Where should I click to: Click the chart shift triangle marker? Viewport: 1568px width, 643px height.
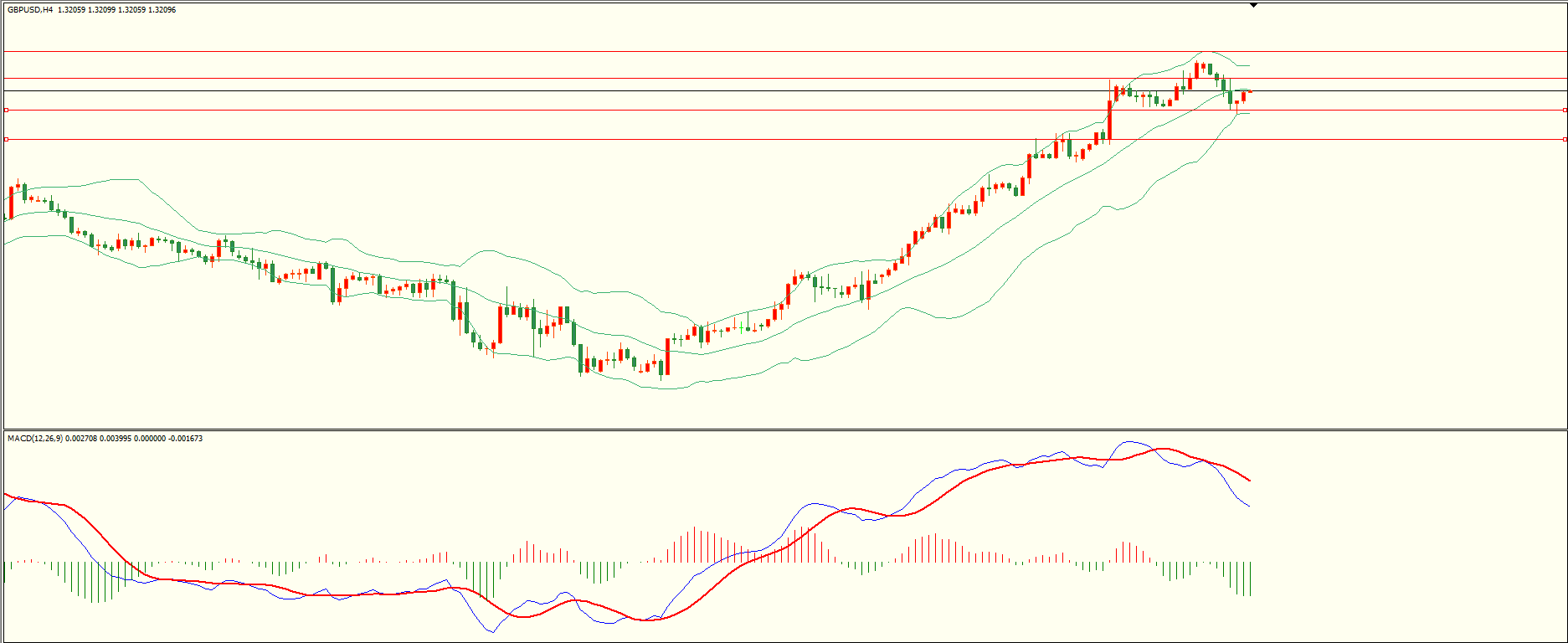coord(1253,5)
